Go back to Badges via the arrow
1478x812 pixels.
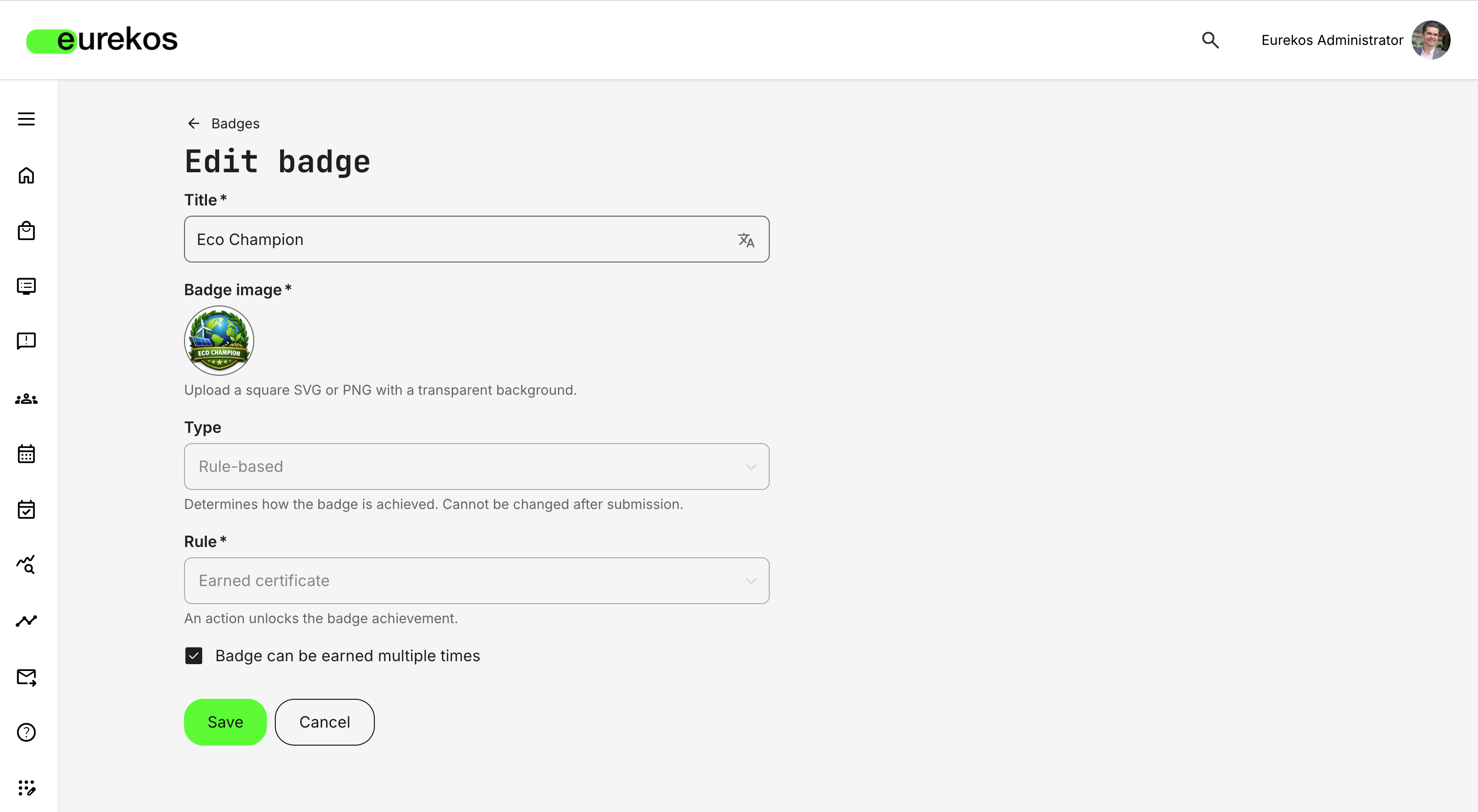(193, 123)
